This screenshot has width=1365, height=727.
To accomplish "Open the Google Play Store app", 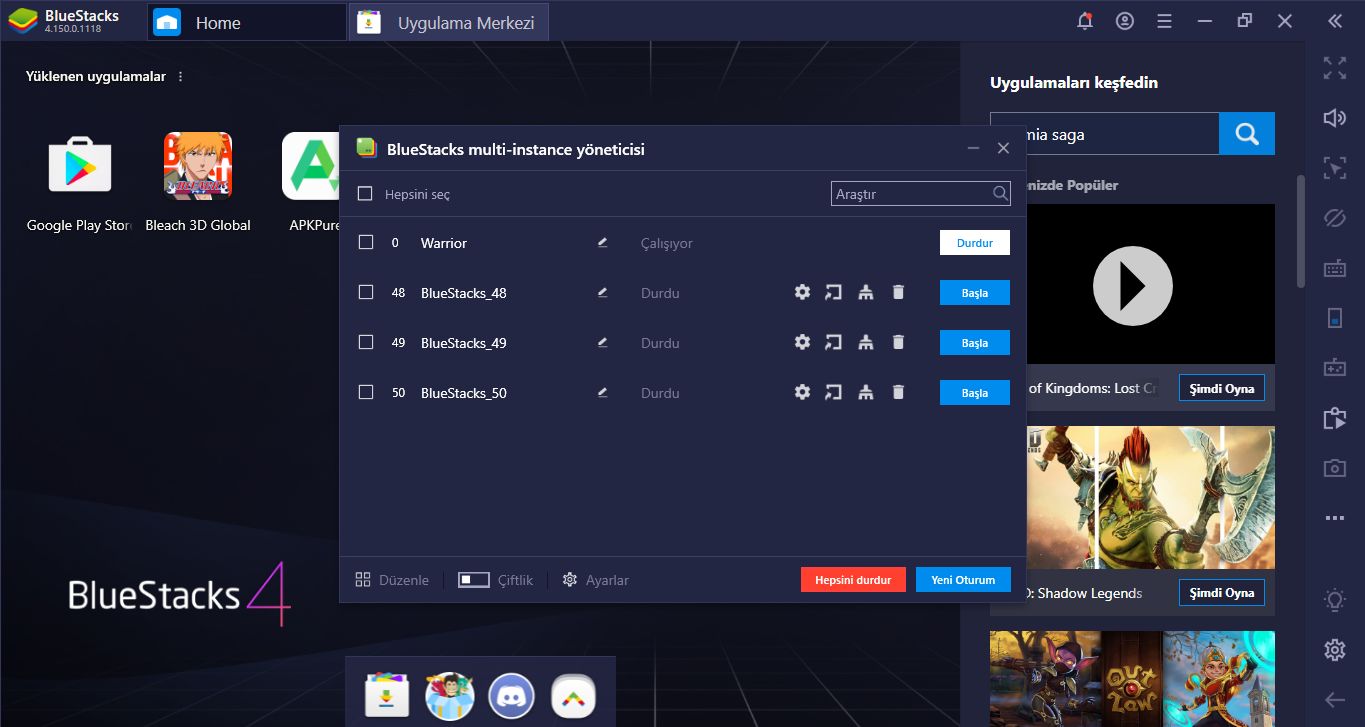I will (80, 166).
